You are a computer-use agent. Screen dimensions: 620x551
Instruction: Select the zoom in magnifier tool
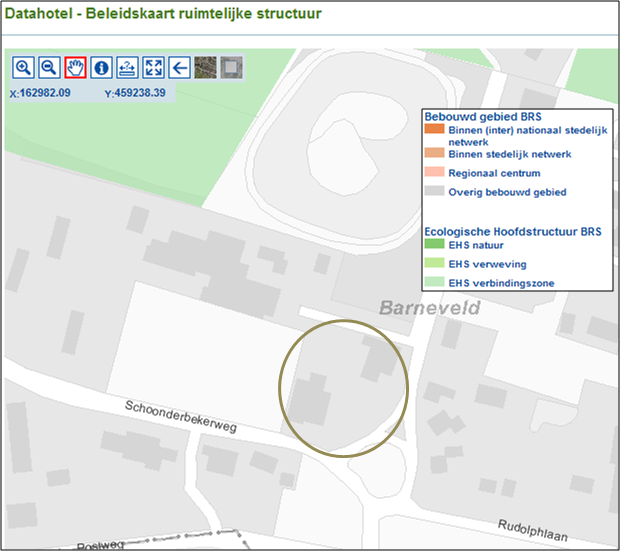click(23, 67)
